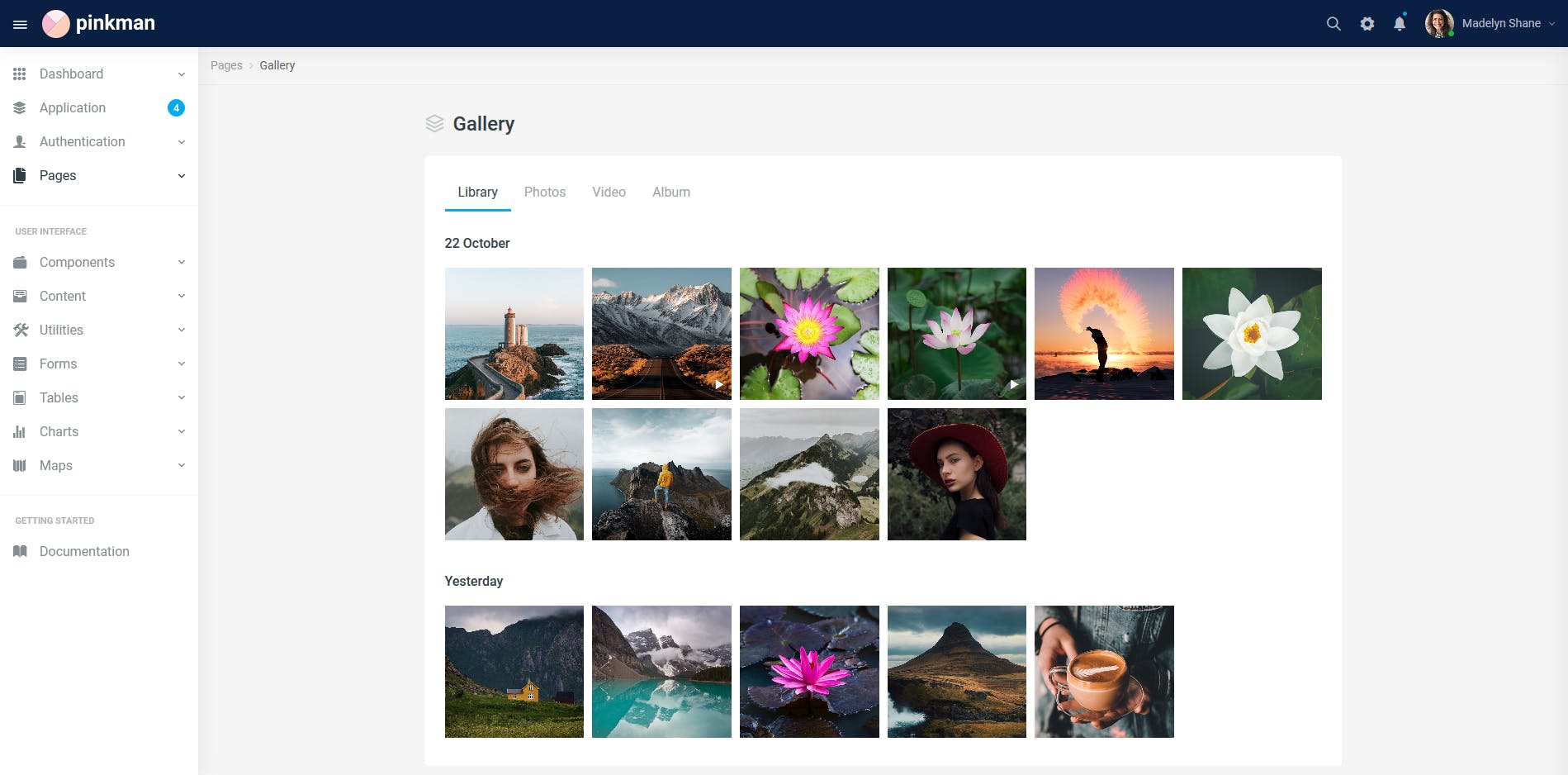The image size is (1568, 775).
Task: Open the lighthouse photo thumbnail
Action: click(x=514, y=333)
